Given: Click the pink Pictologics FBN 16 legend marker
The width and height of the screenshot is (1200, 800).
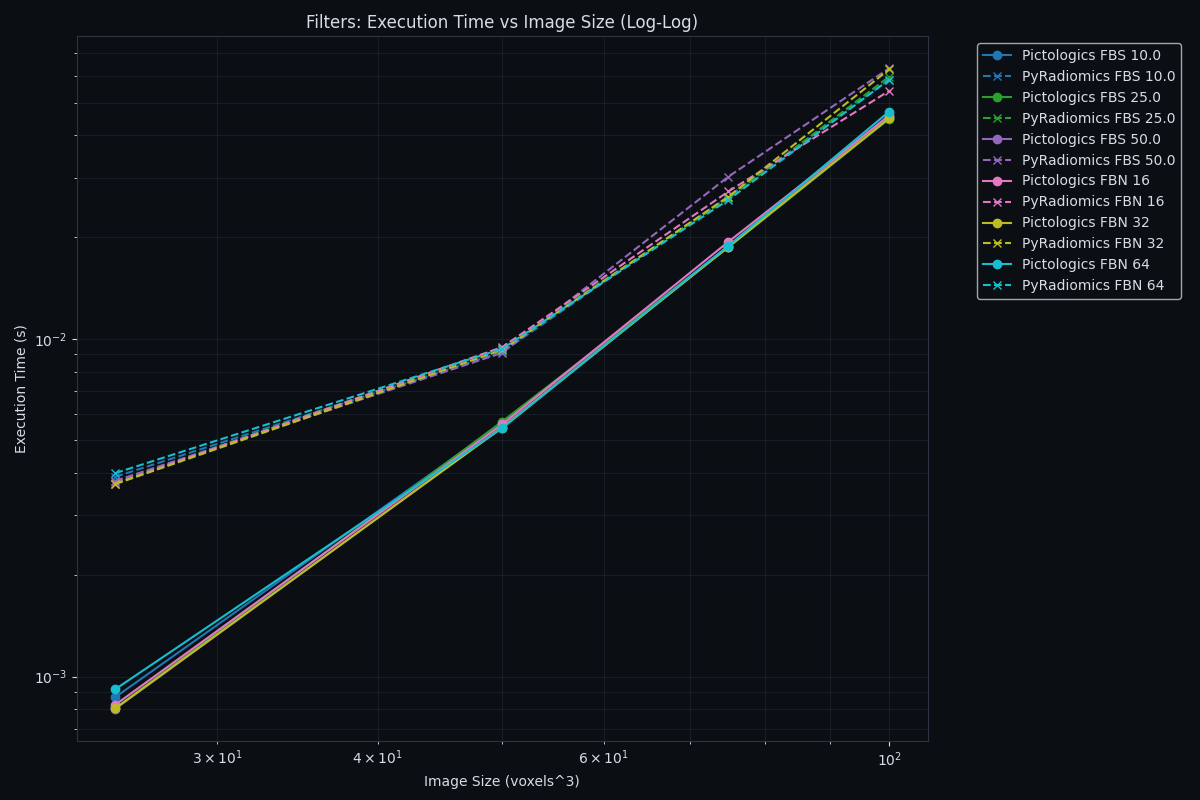Looking at the screenshot, I should point(997,181).
